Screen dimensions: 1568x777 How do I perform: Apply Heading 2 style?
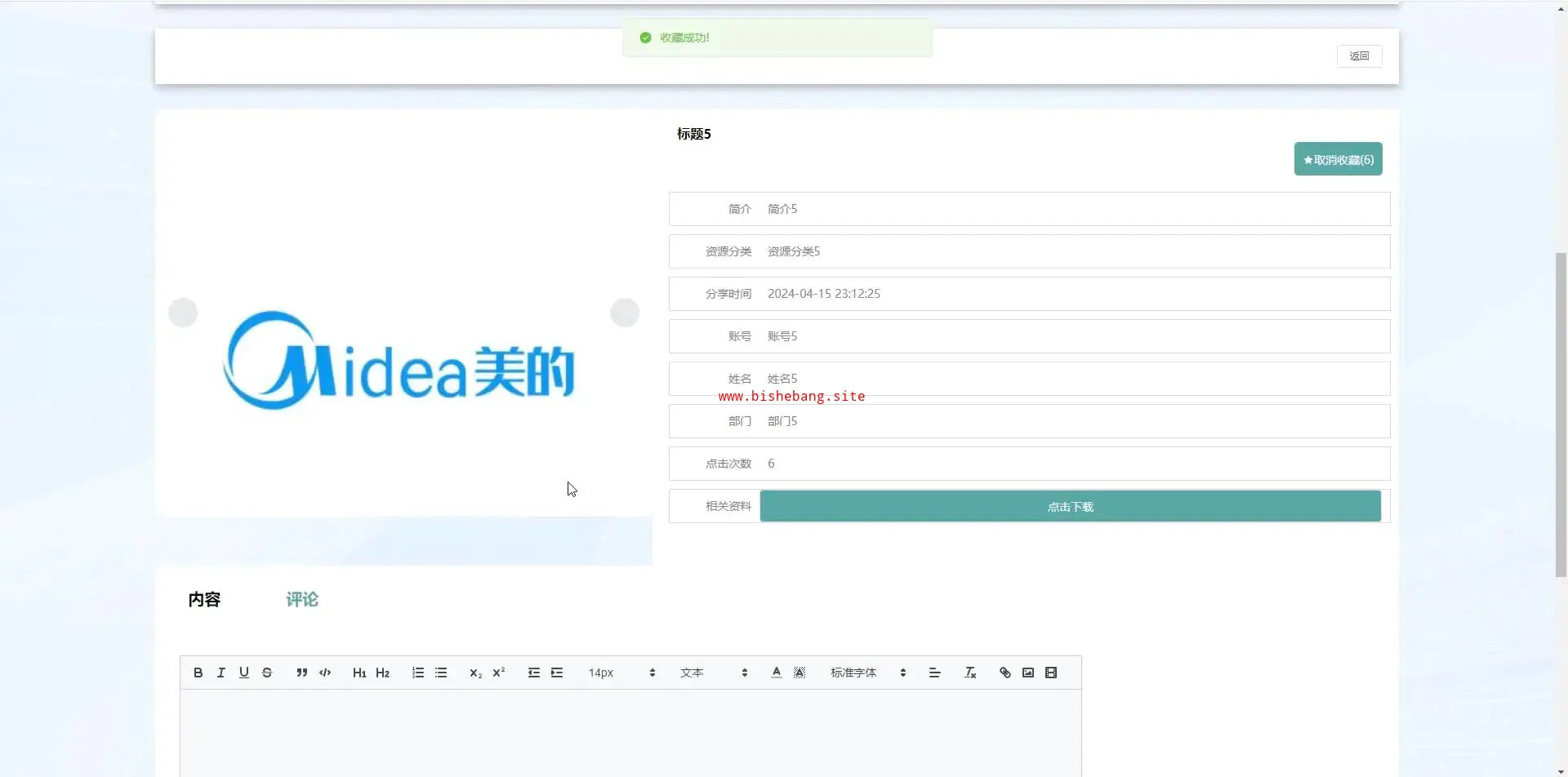click(383, 673)
